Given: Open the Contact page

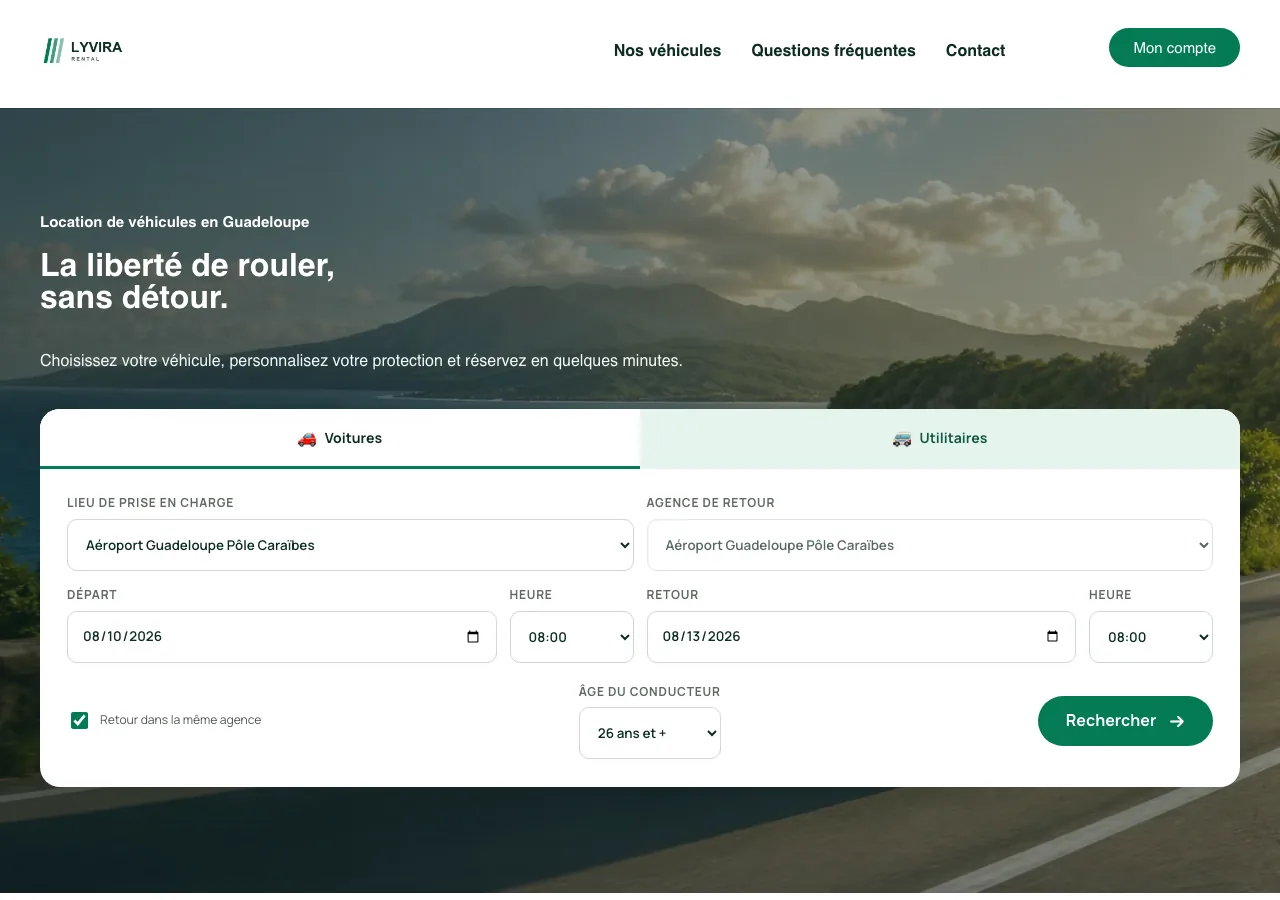Looking at the screenshot, I should pos(976,50).
